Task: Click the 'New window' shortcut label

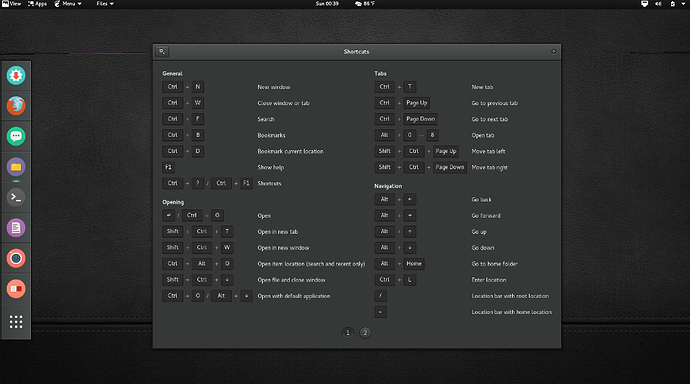Action: pyautogui.click(x=274, y=87)
